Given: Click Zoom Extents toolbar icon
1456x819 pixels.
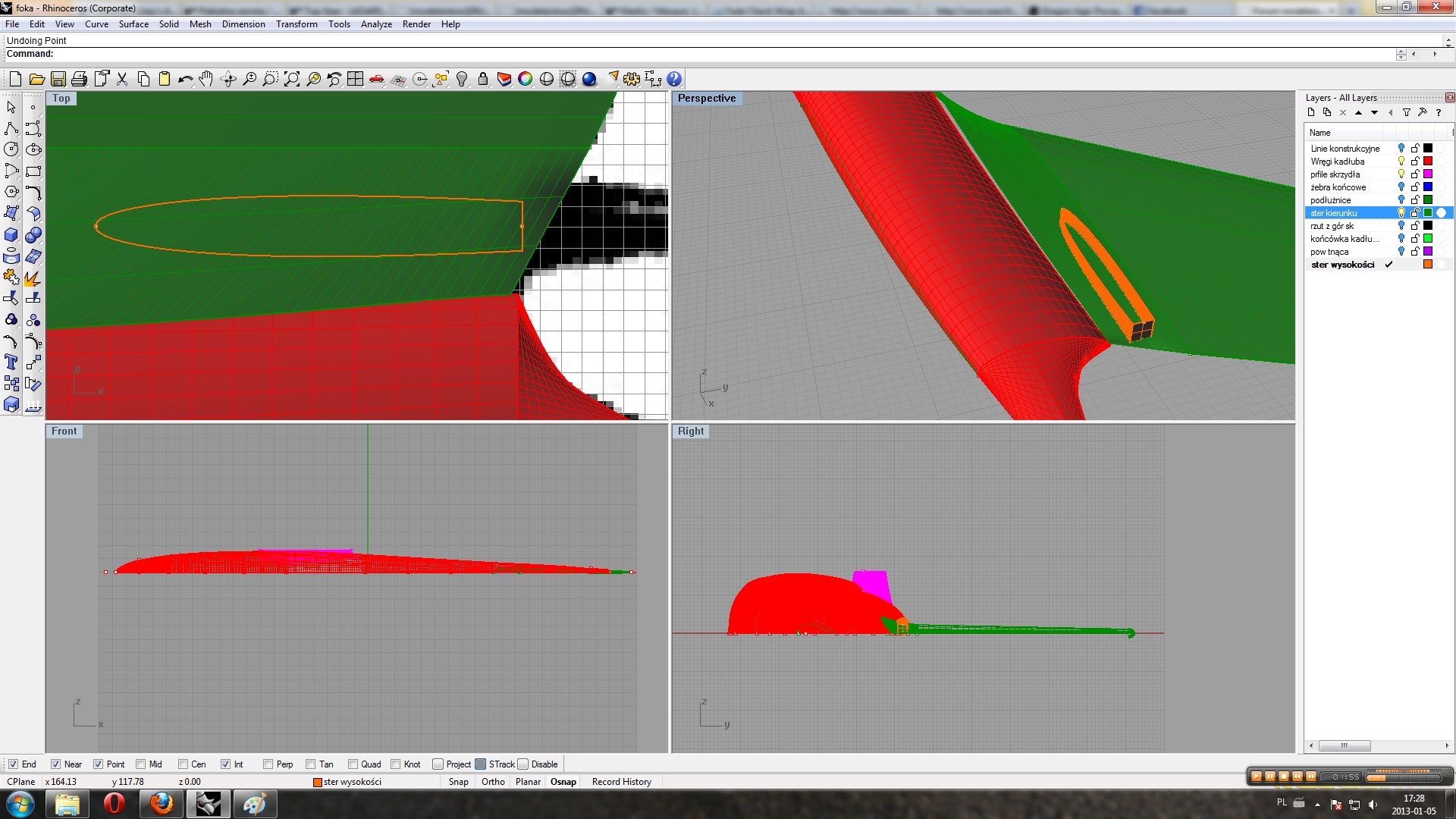Looking at the screenshot, I should click(292, 79).
